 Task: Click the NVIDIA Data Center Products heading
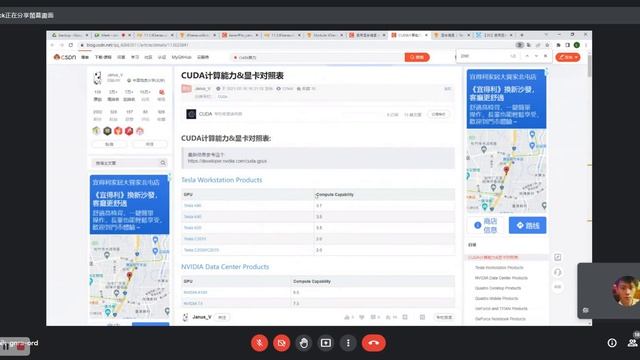click(x=225, y=267)
